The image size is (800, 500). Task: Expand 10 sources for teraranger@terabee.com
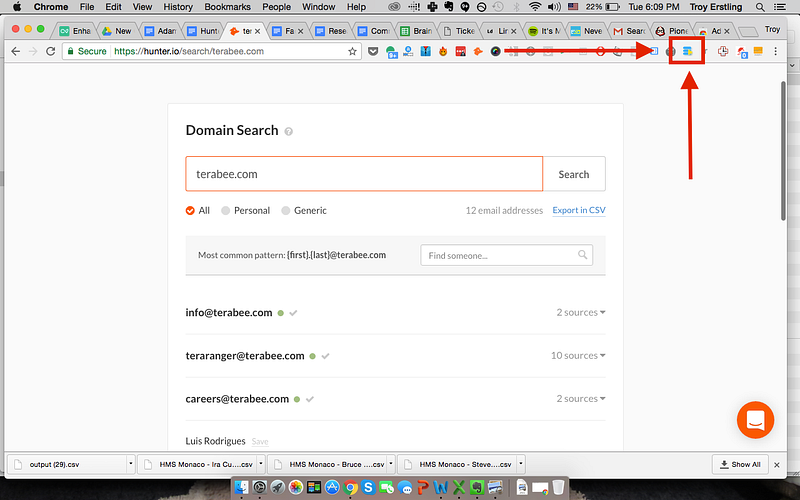[x=578, y=355]
